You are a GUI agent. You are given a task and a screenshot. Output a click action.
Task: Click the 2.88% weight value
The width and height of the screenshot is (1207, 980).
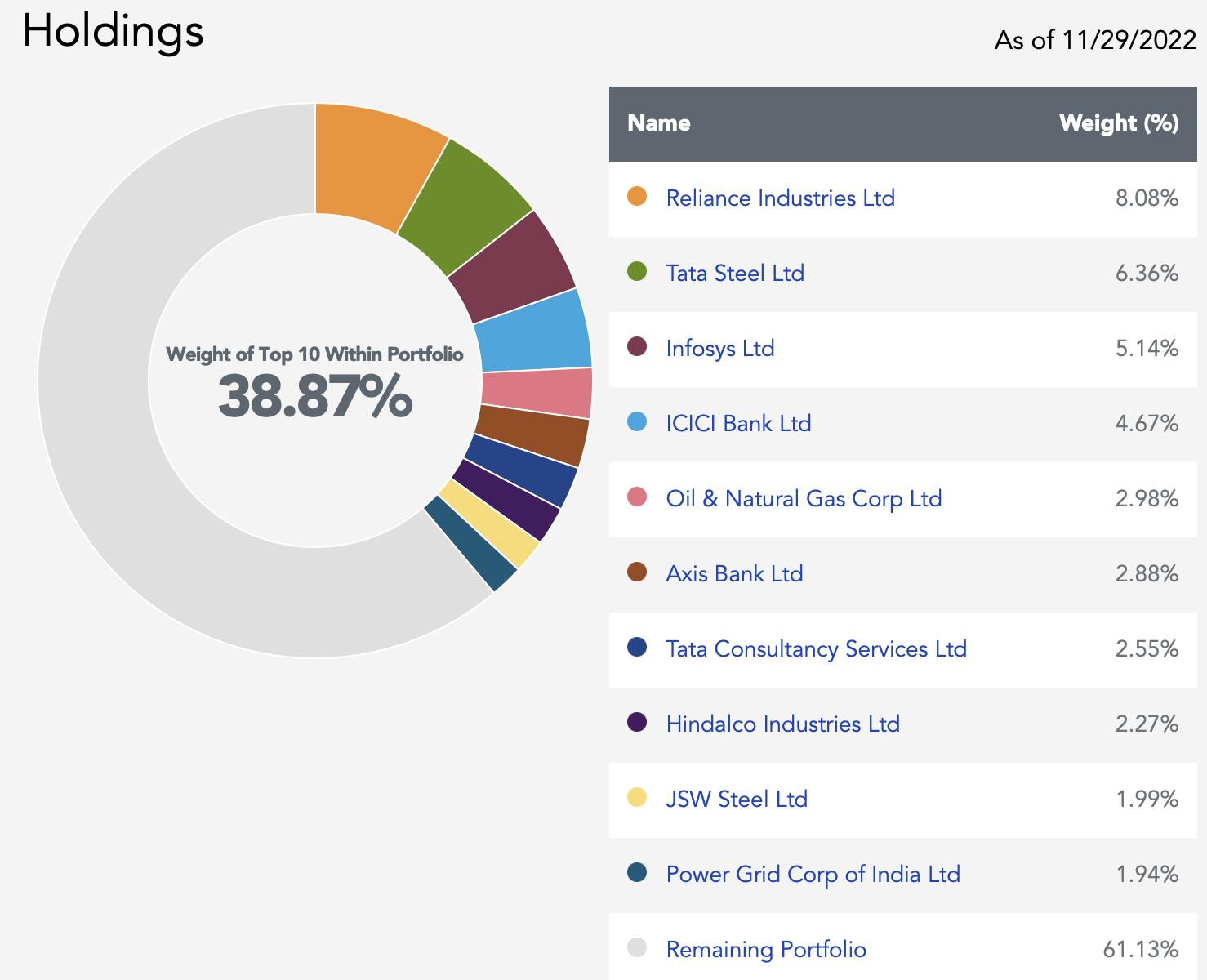point(1147,574)
